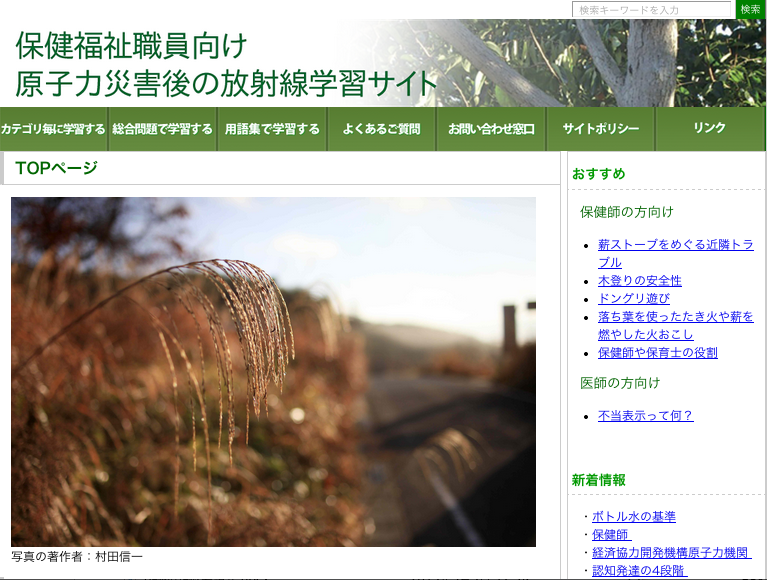Open the ボトル水の基準 news link
The image size is (767, 580).
point(633,517)
